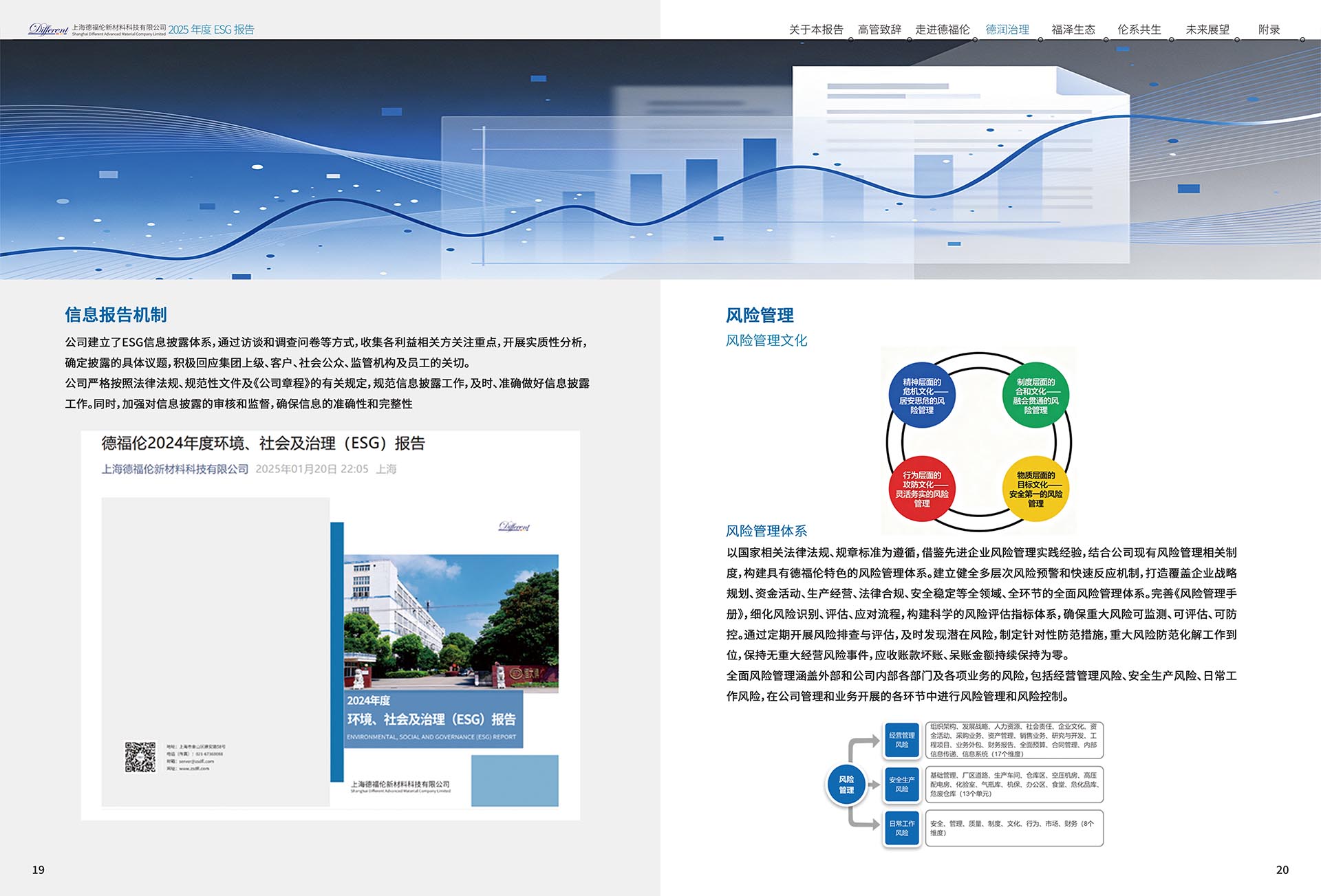Click the website link www.zsdlf.com
The image size is (1321, 896).
tap(194, 769)
